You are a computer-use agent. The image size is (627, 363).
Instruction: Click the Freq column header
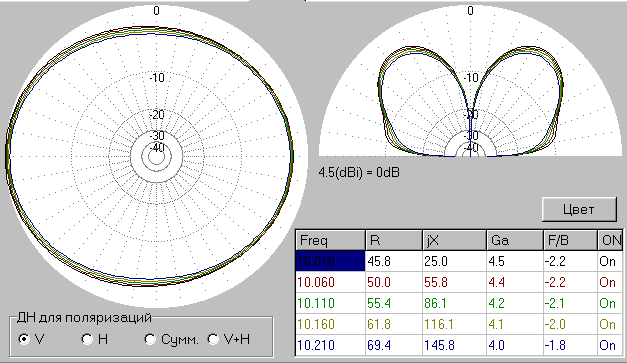[x=330, y=240]
